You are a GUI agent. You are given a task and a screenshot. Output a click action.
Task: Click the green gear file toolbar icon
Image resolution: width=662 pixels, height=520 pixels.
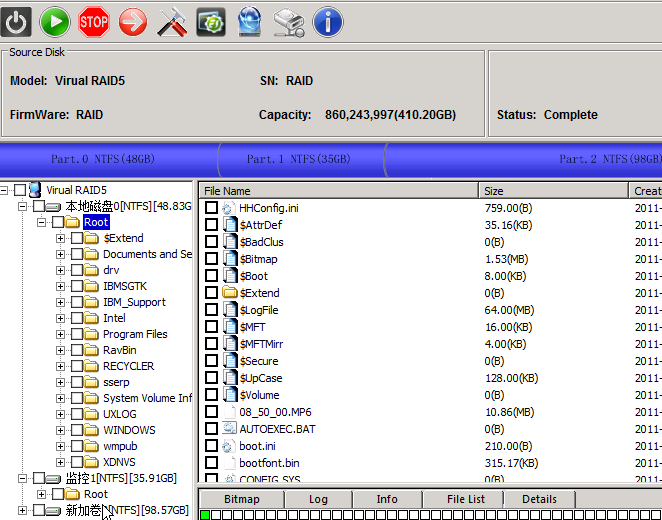(211, 22)
